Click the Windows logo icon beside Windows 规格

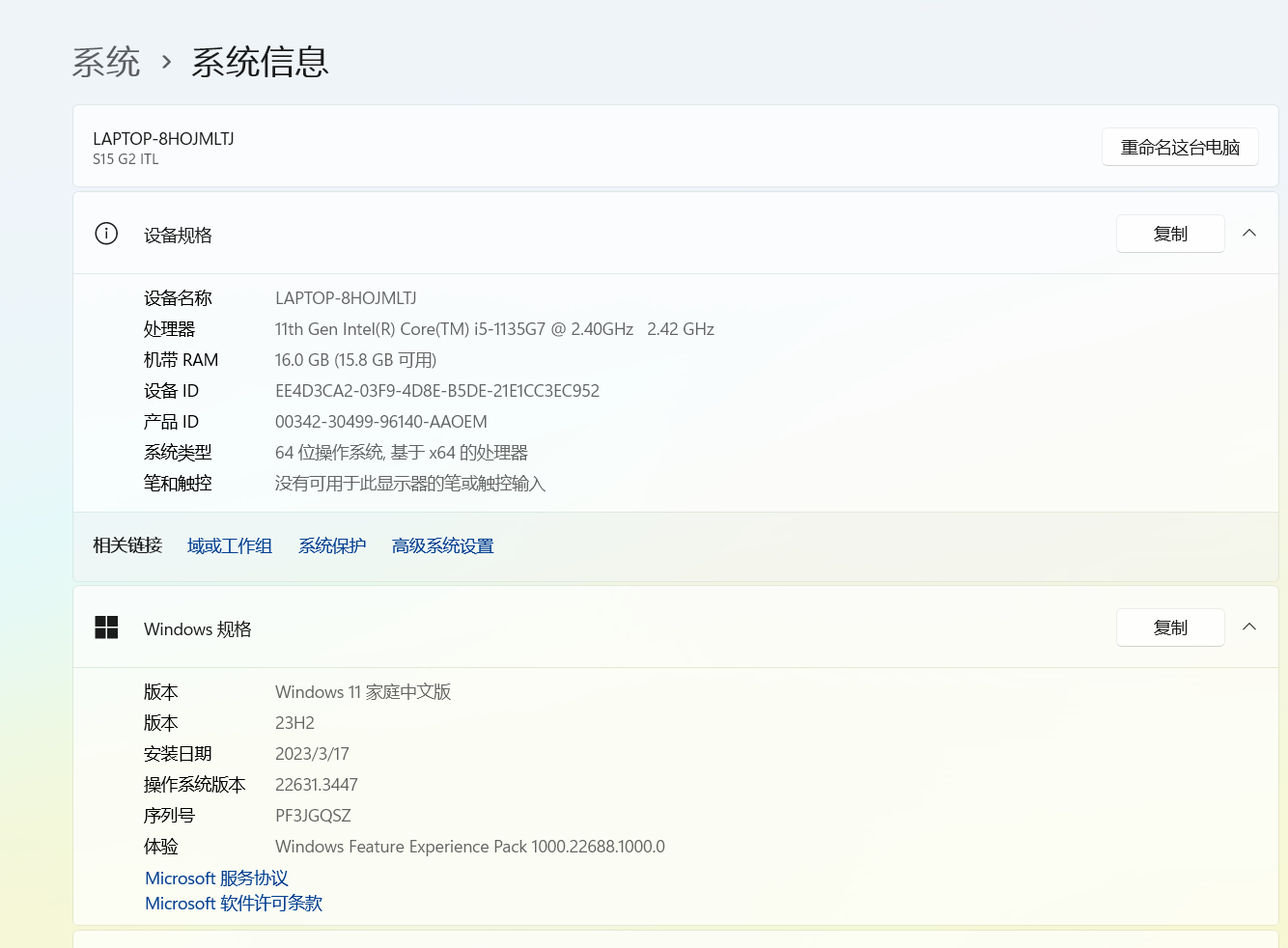(106, 627)
